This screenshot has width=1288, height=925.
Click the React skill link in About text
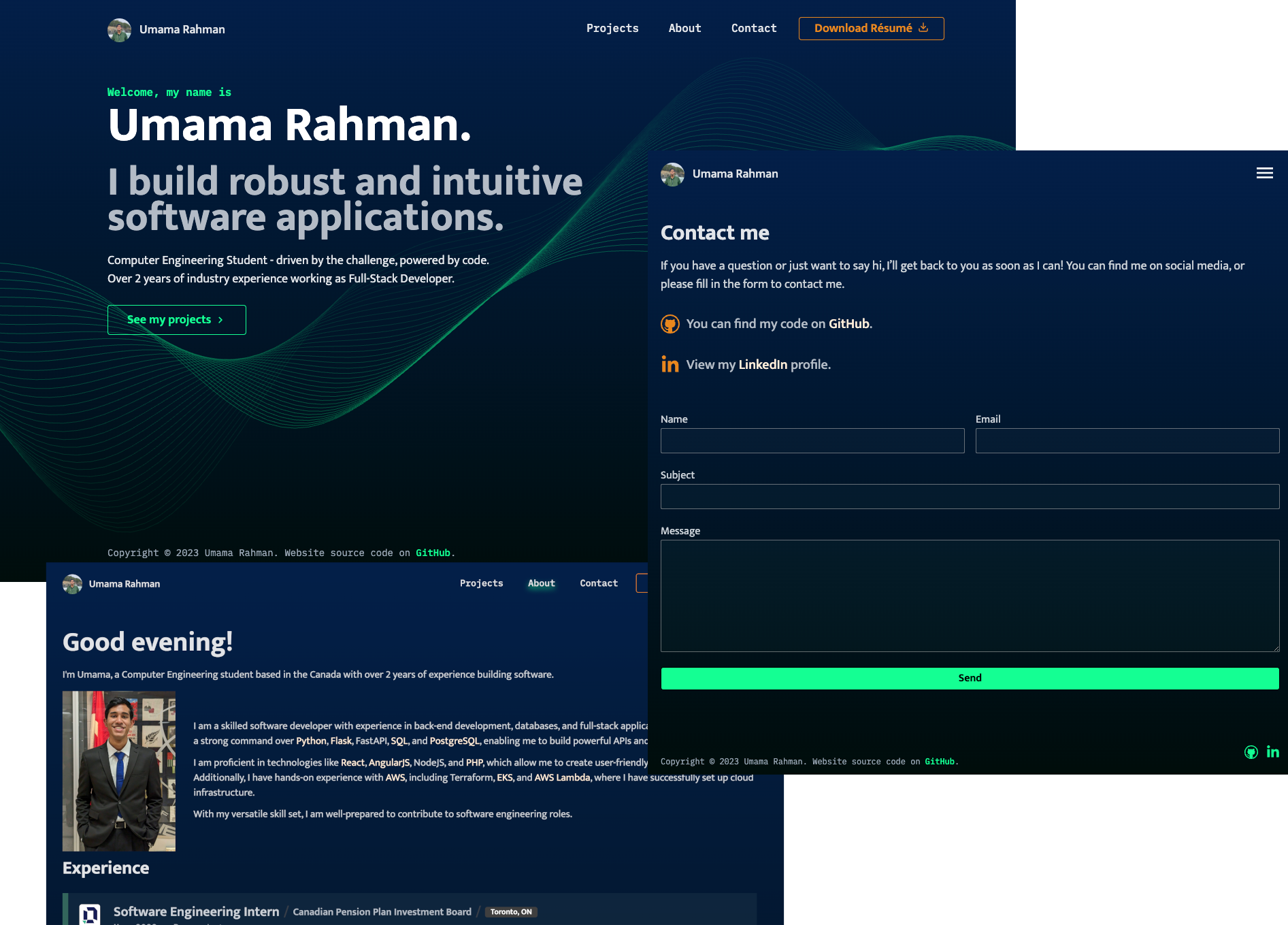(x=352, y=762)
